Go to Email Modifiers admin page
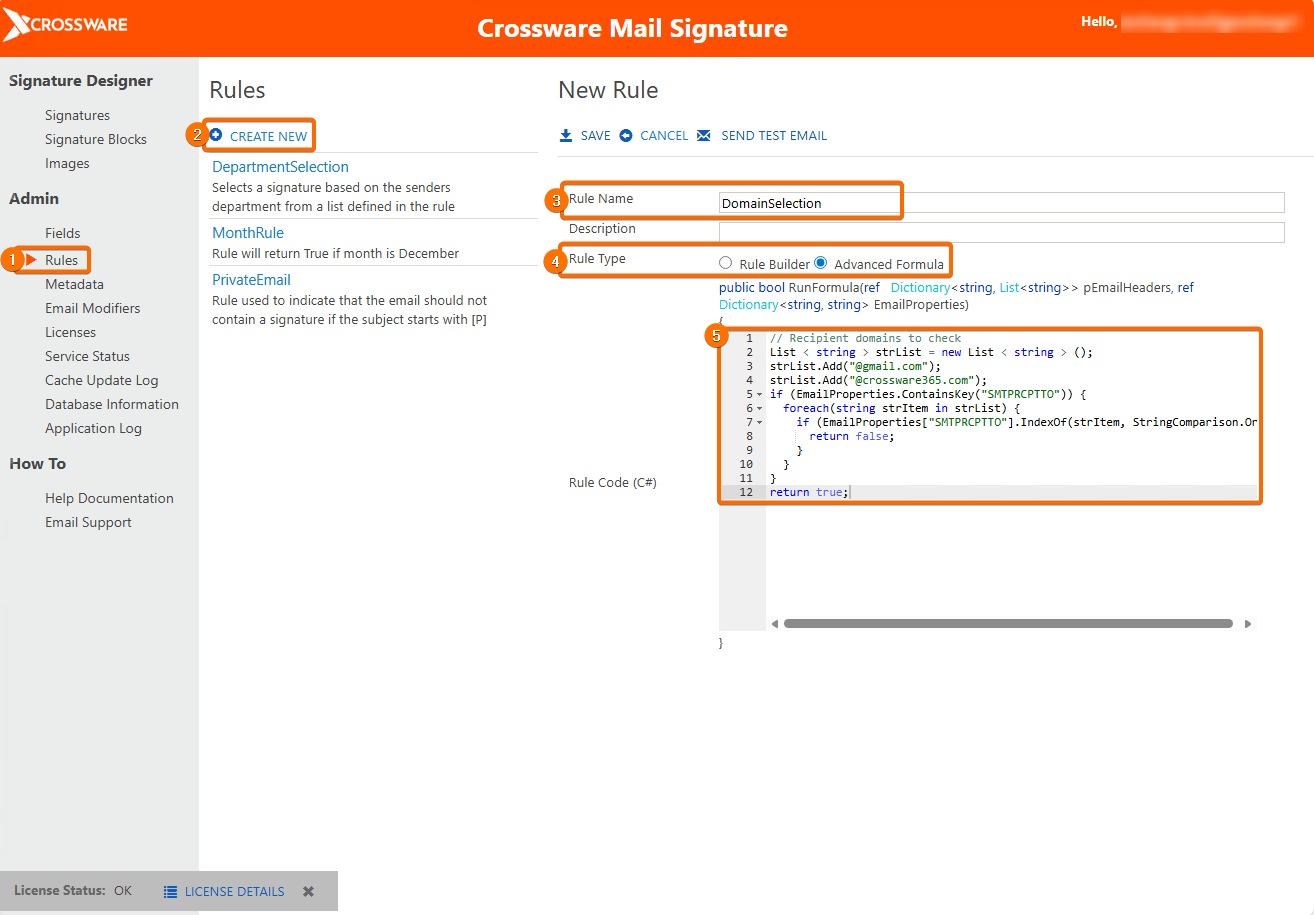This screenshot has width=1314, height=915. click(92, 308)
